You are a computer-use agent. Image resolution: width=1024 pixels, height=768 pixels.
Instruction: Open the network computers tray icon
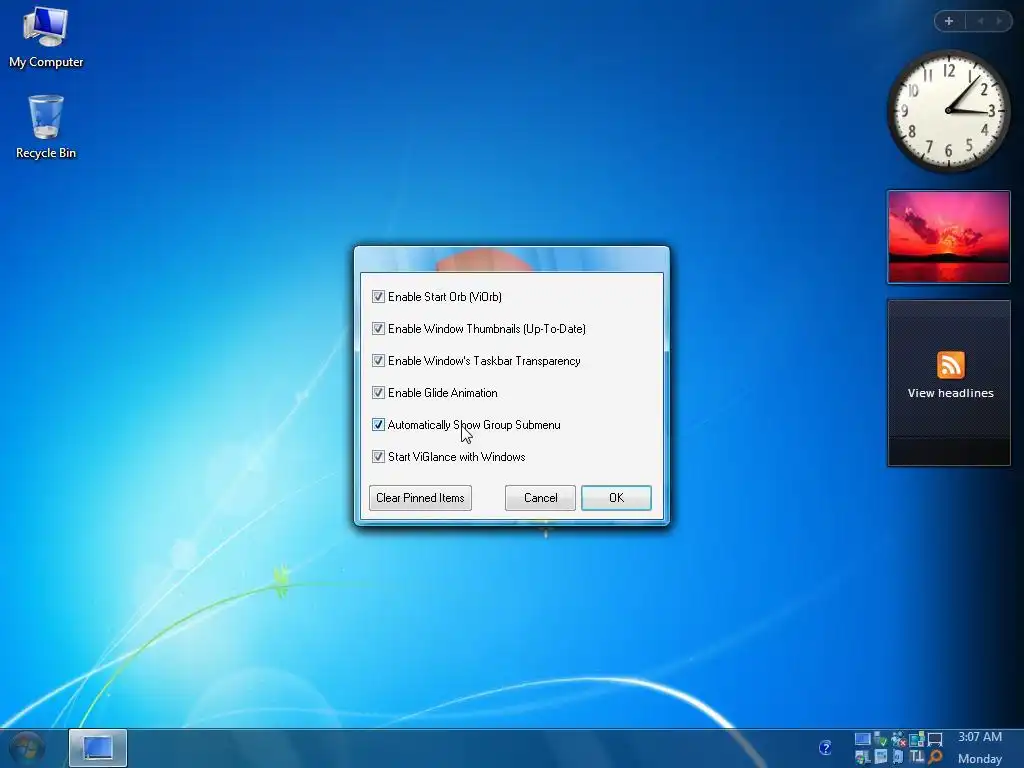point(917,738)
